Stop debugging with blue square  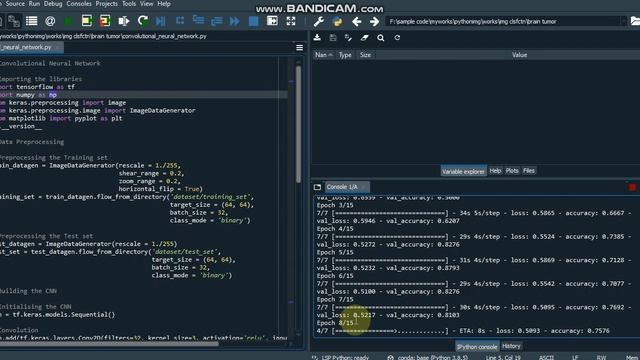[x=253, y=21]
